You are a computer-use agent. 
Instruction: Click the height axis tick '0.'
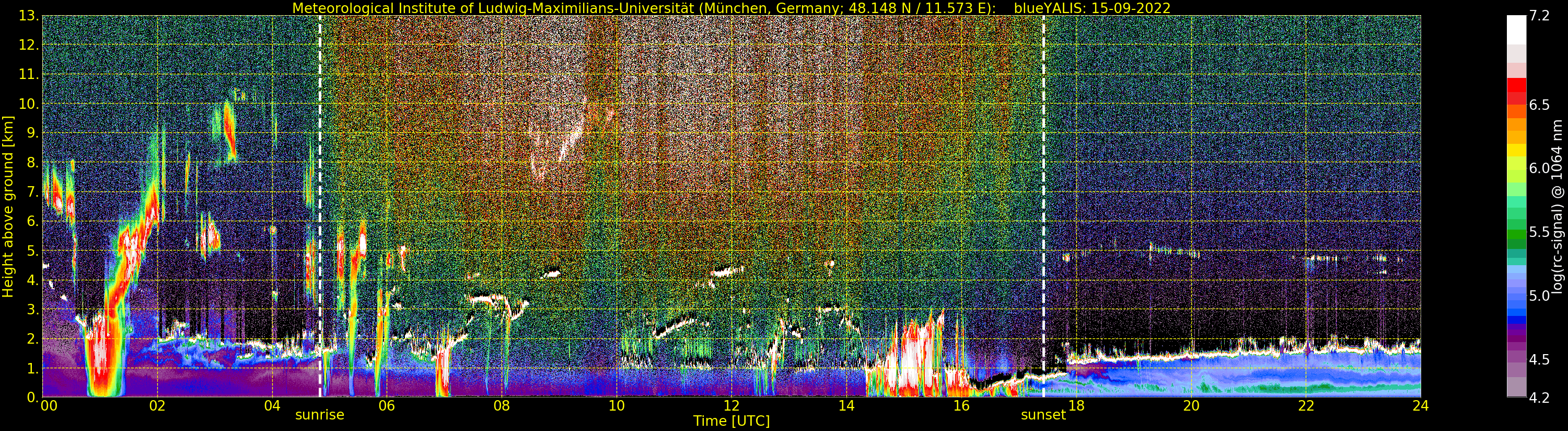pos(32,398)
